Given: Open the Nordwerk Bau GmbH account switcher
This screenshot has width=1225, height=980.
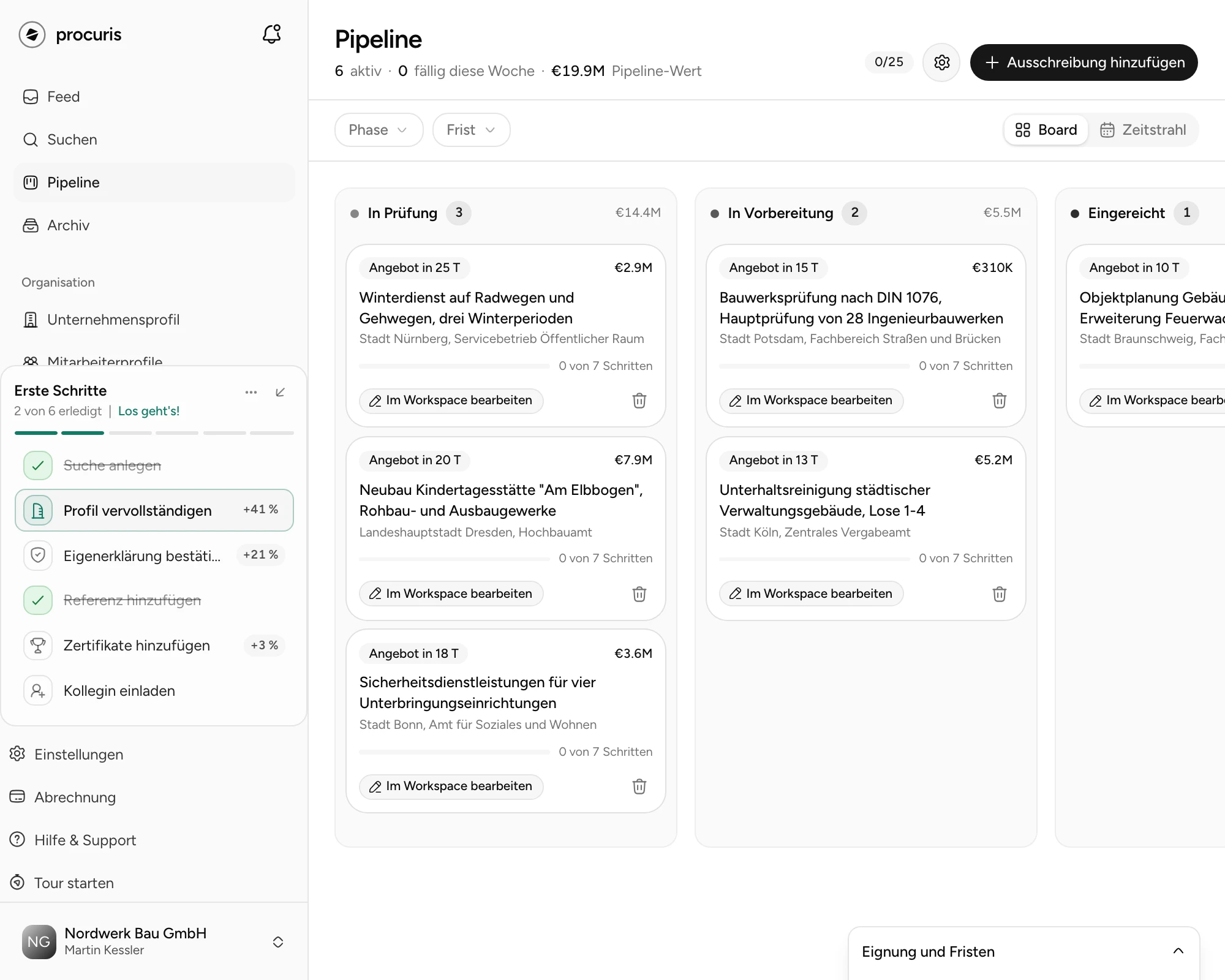Looking at the screenshot, I should pyautogui.click(x=154, y=941).
